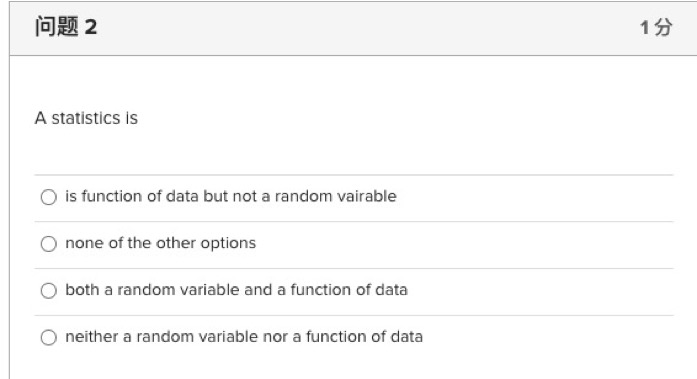Click the "分" character in the header

(x=664, y=28)
